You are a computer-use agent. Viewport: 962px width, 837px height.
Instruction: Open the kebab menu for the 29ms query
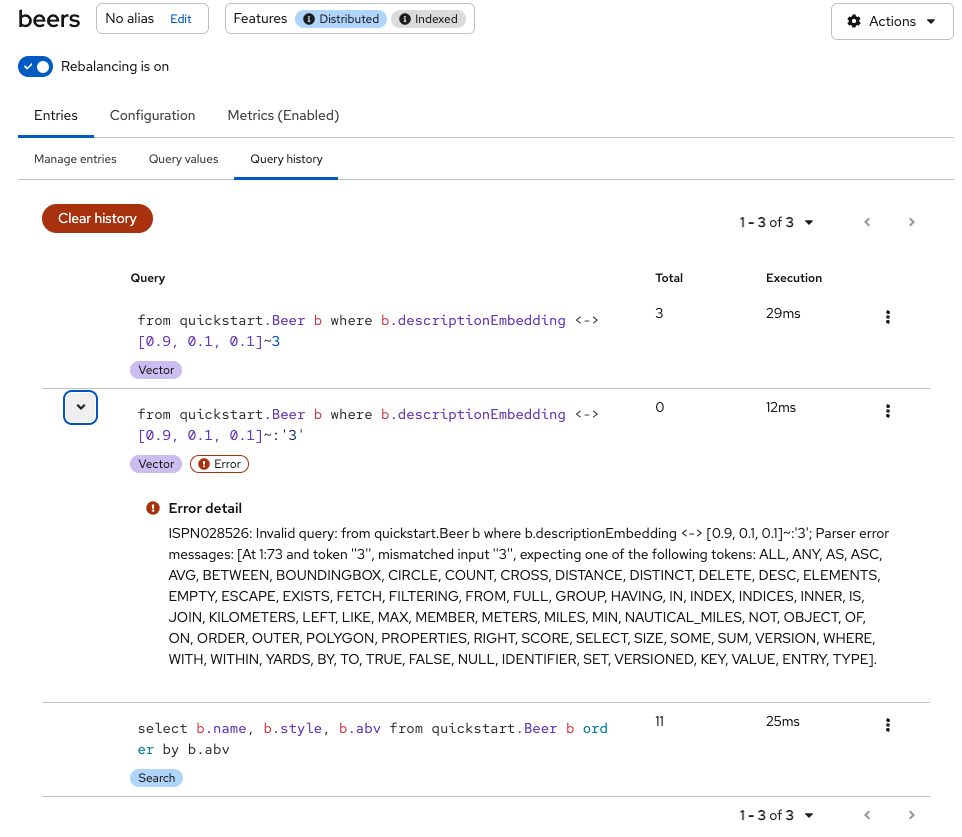[887, 317]
